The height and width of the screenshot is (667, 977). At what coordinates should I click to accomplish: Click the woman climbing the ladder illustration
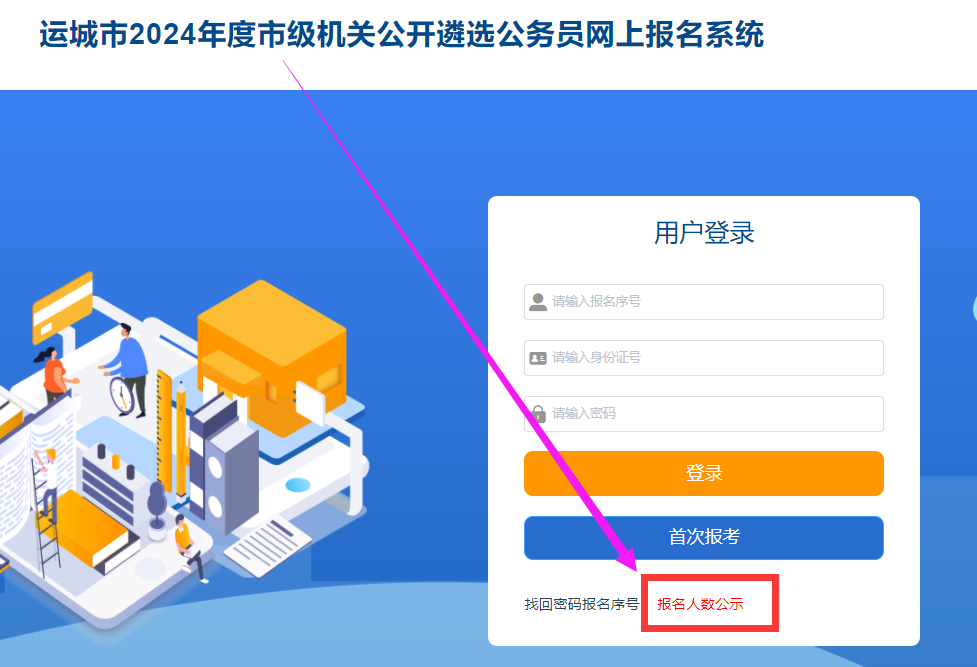pyautogui.click(x=45, y=484)
